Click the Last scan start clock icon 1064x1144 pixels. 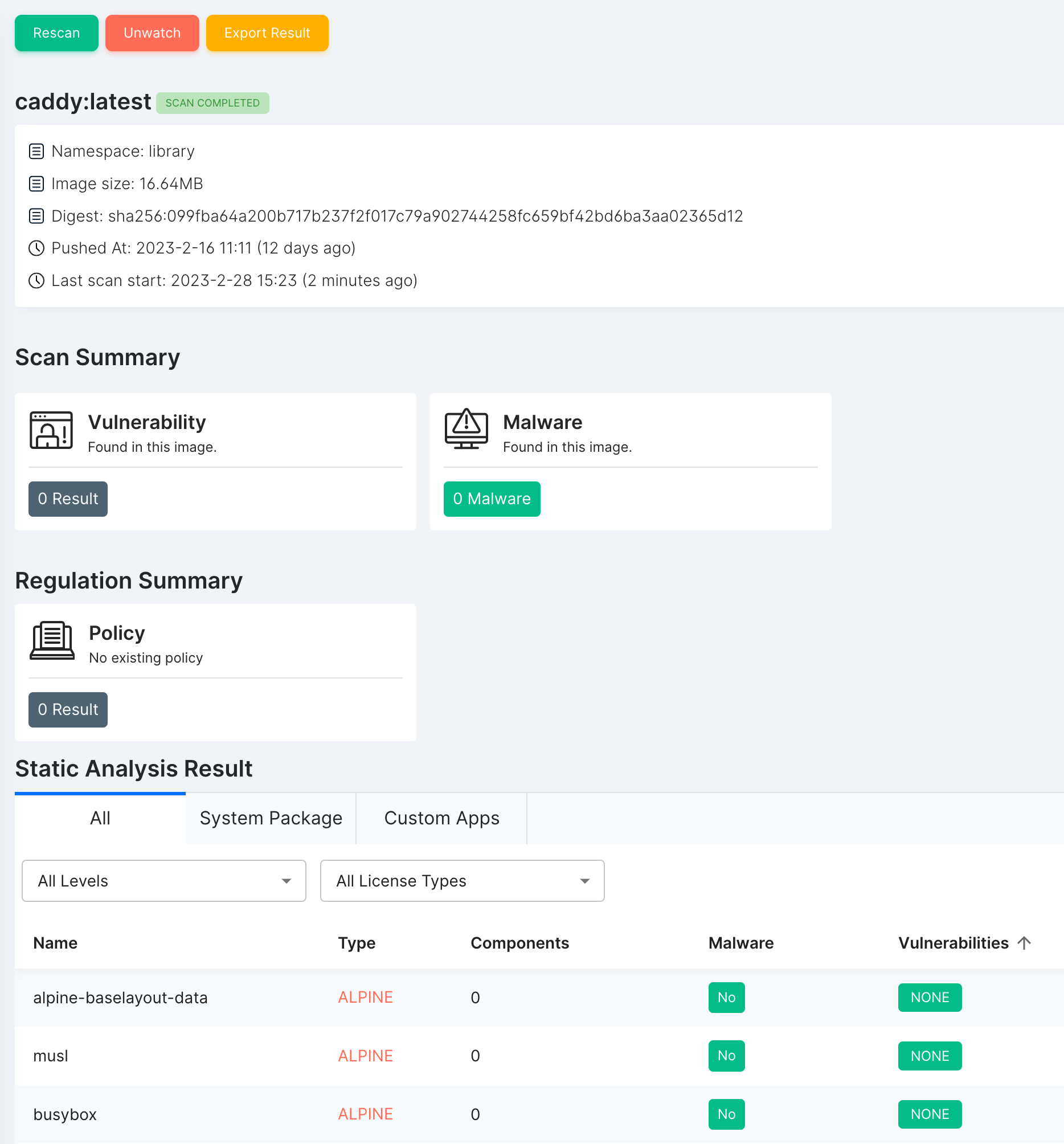[x=36, y=280]
